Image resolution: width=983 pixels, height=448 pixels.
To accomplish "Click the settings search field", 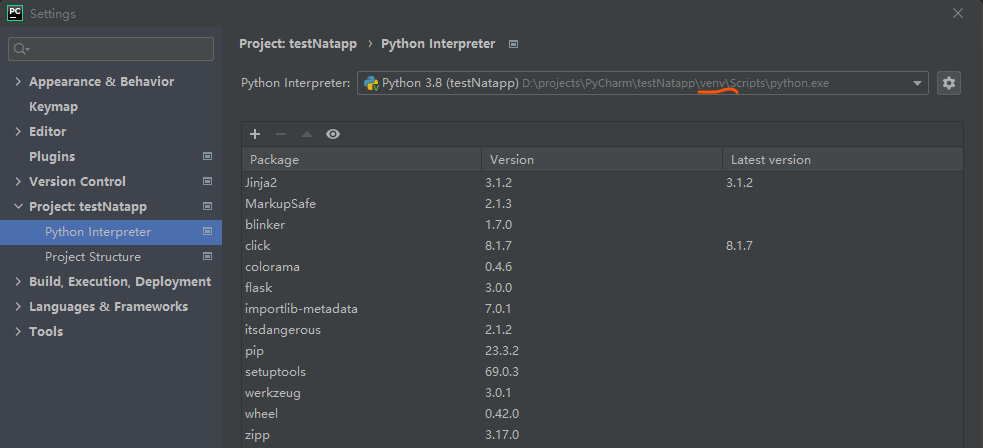I will click(112, 49).
